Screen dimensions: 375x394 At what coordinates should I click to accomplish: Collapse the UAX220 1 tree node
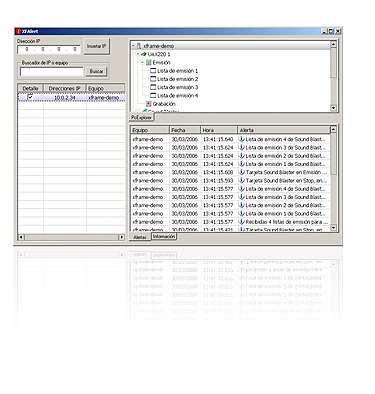pyautogui.click(x=137, y=54)
